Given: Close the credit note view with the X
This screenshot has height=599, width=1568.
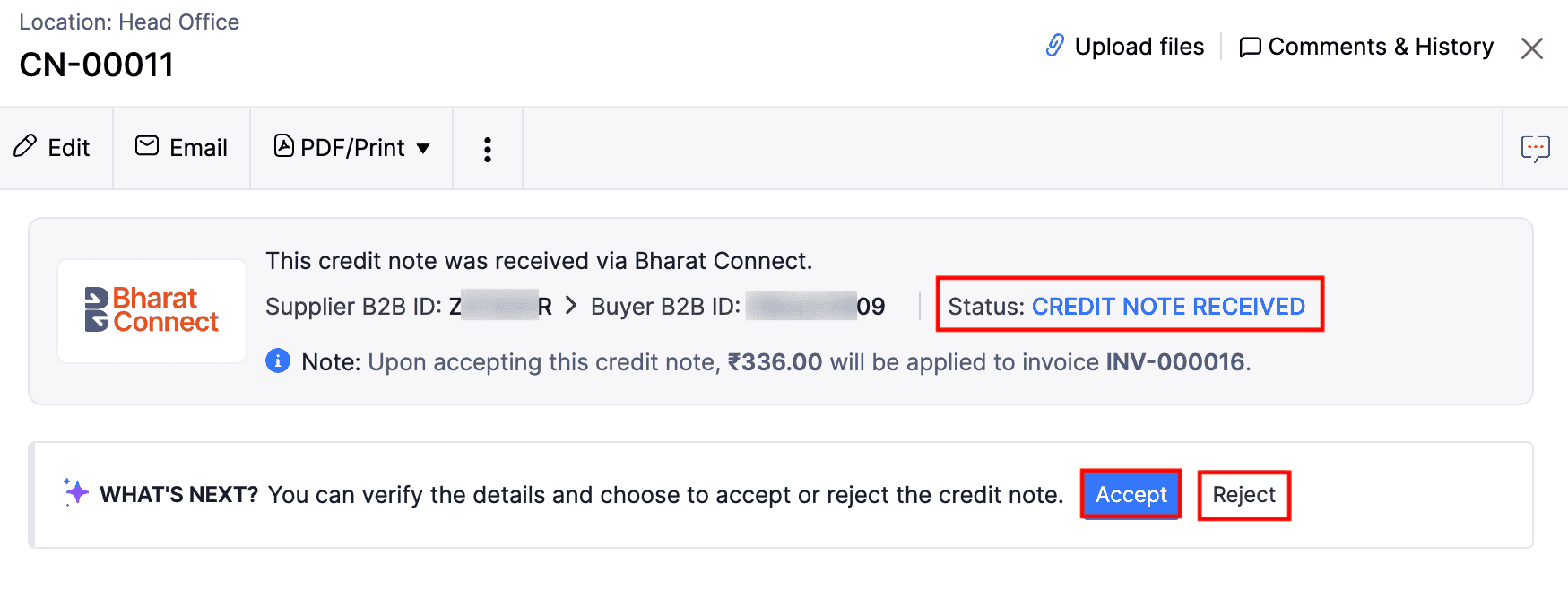Looking at the screenshot, I should click(x=1532, y=48).
